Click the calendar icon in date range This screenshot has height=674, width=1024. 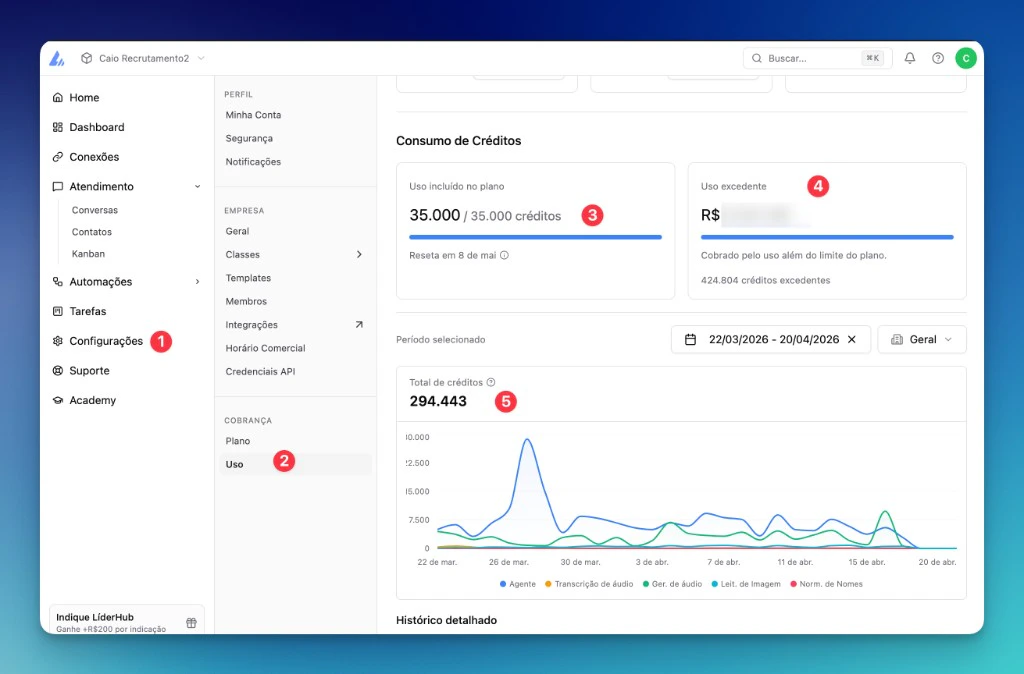[x=690, y=340]
